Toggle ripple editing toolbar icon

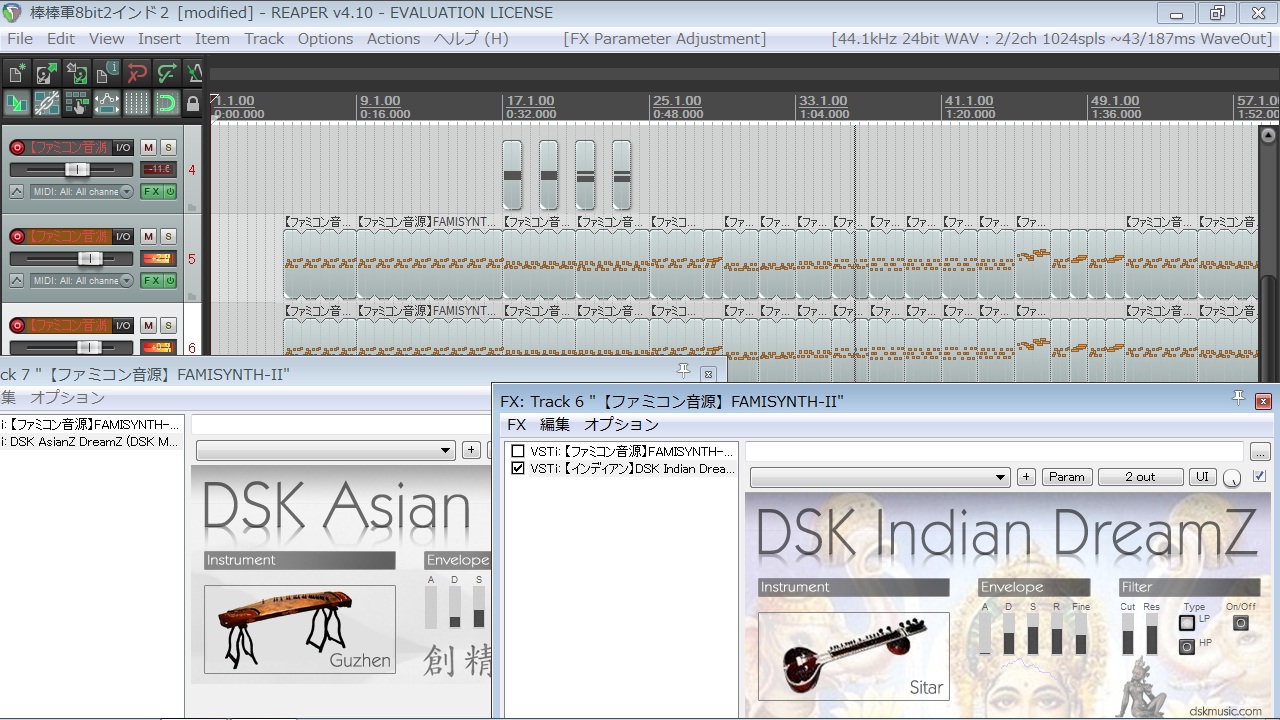point(77,103)
